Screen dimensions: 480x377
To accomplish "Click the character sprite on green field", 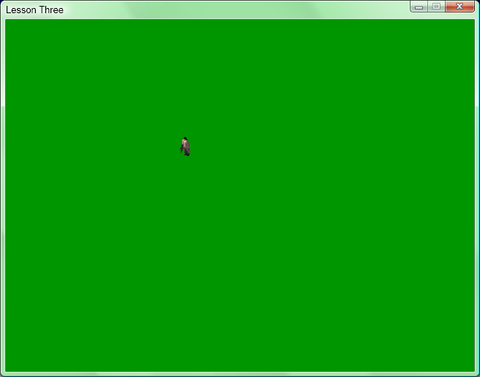I will 185,146.
